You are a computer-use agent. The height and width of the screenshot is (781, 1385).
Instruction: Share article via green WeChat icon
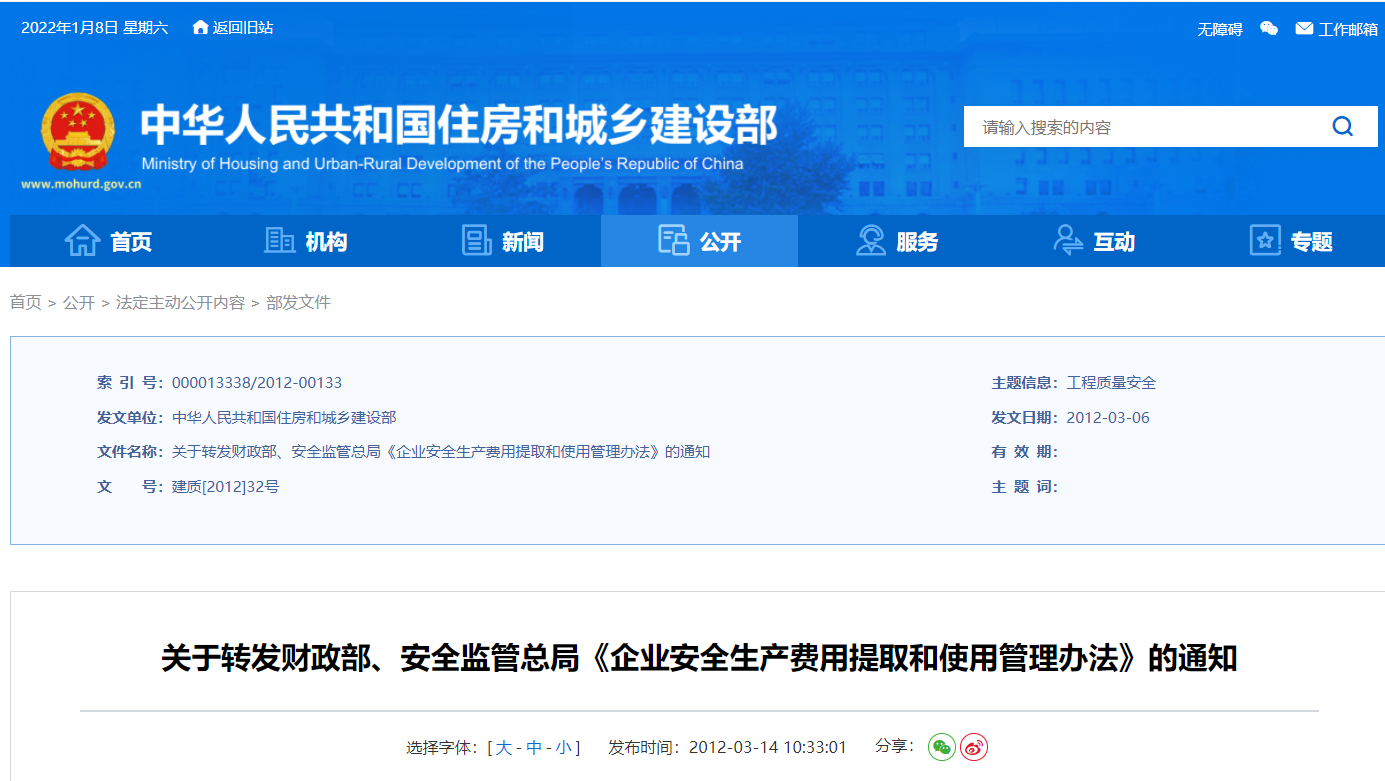point(942,747)
